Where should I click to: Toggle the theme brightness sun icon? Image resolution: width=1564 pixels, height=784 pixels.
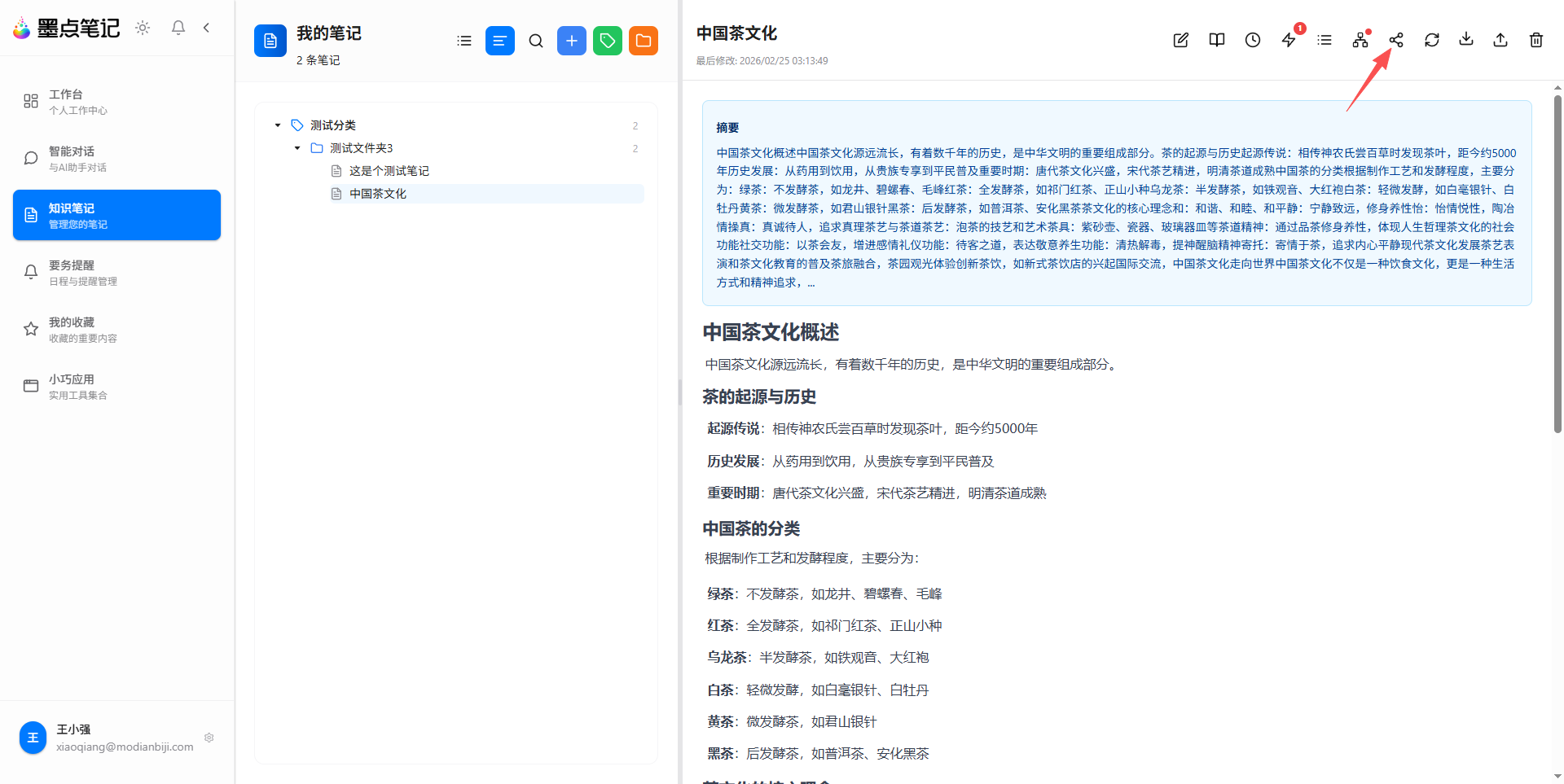tap(142, 27)
